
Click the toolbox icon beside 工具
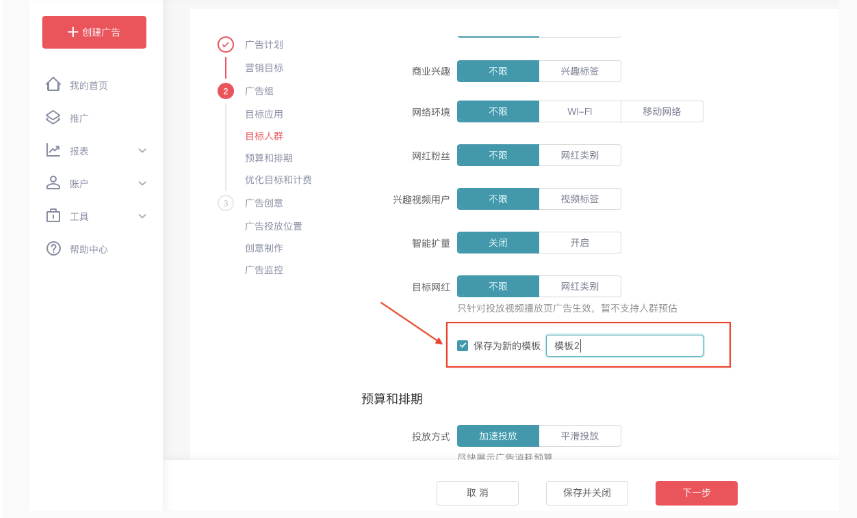click(x=54, y=216)
